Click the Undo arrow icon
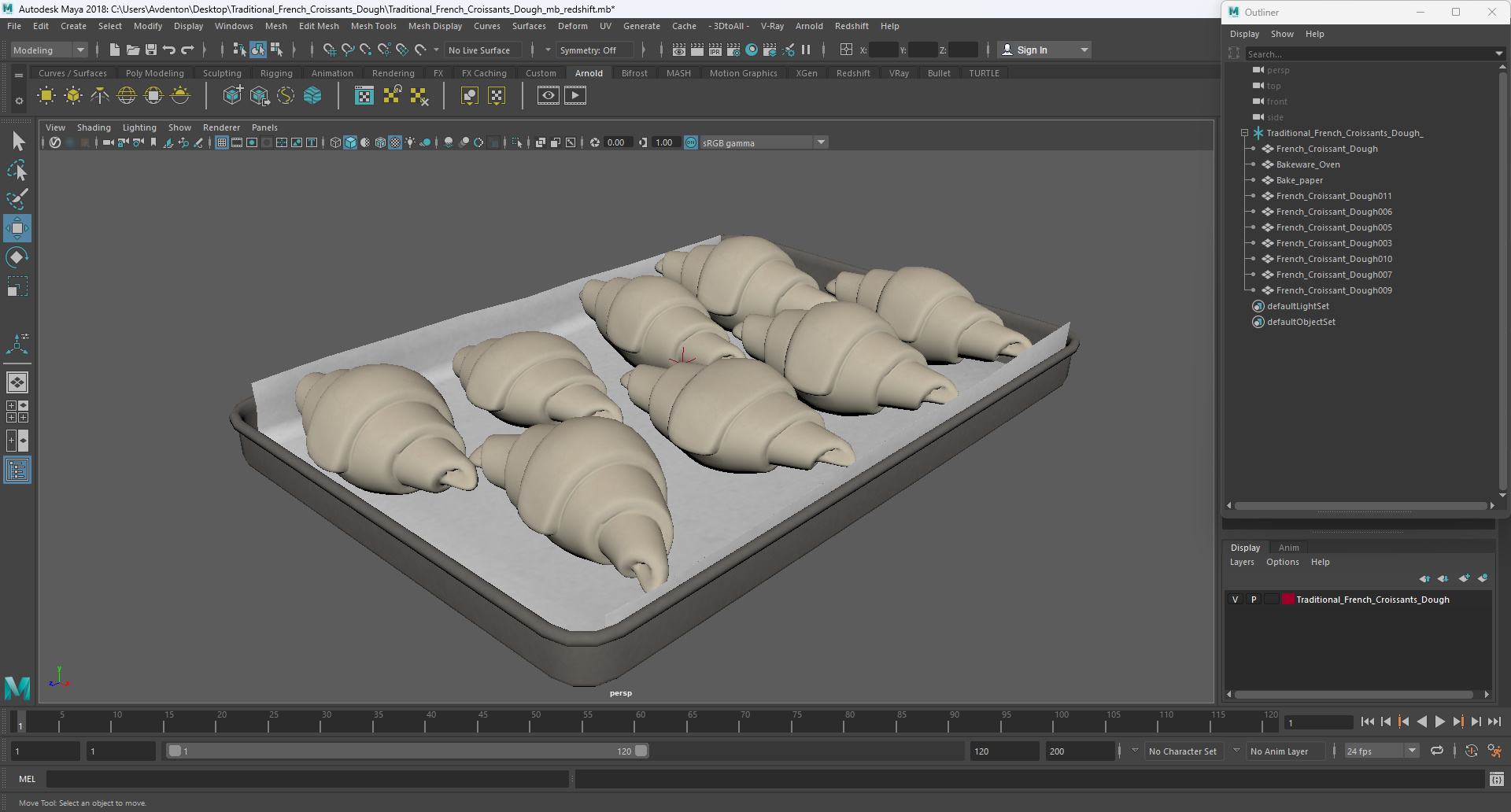The image size is (1511, 812). tap(169, 50)
